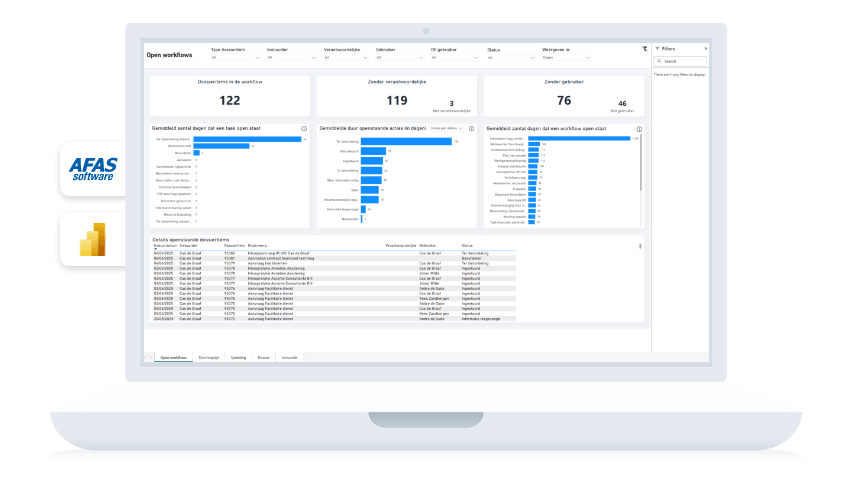The height and width of the screenshot is (483, 850).
Task: Select the Dossier page tab
Action: click(263, 356)
